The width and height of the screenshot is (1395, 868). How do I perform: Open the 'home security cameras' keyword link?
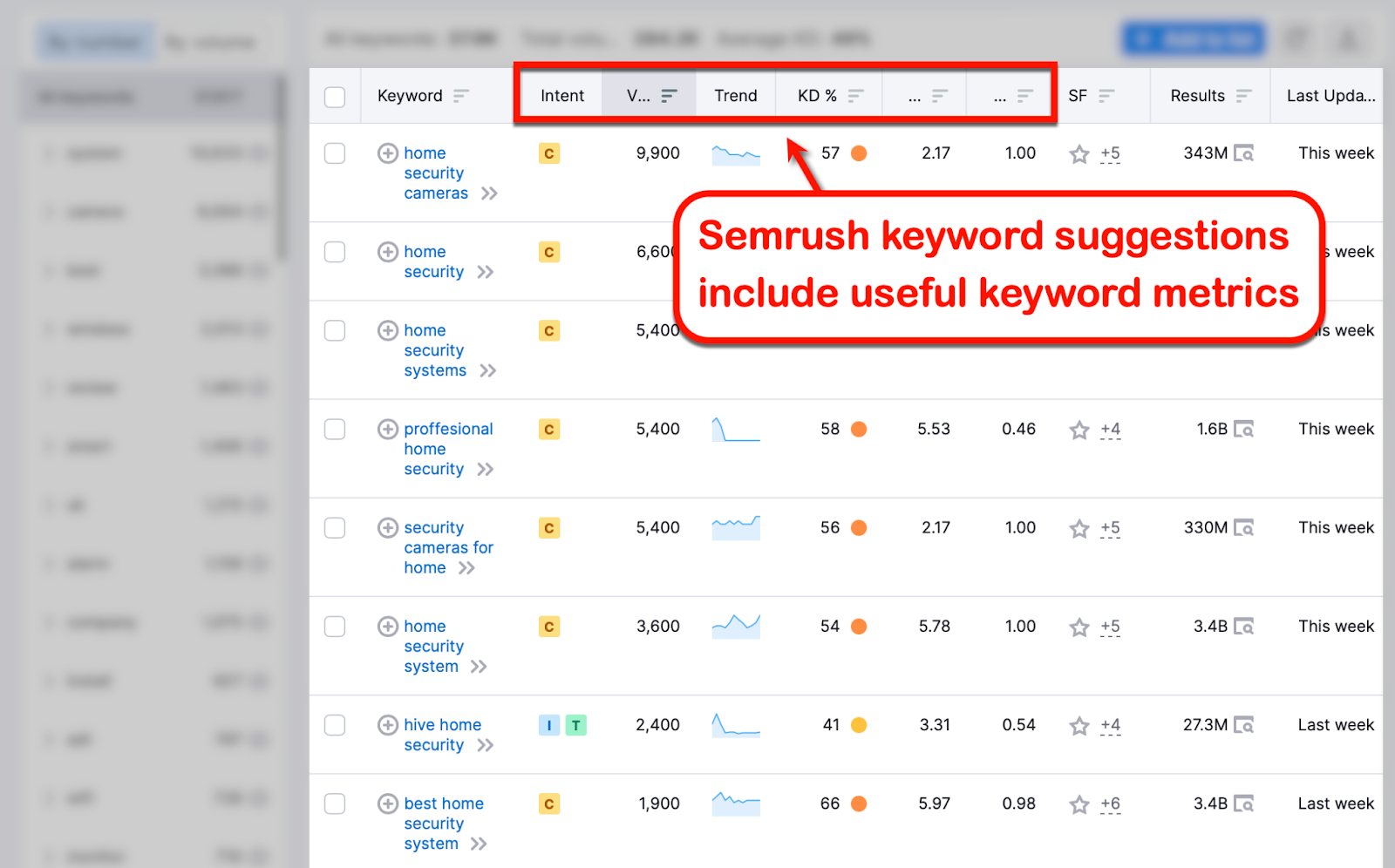(x=436, y=173)
